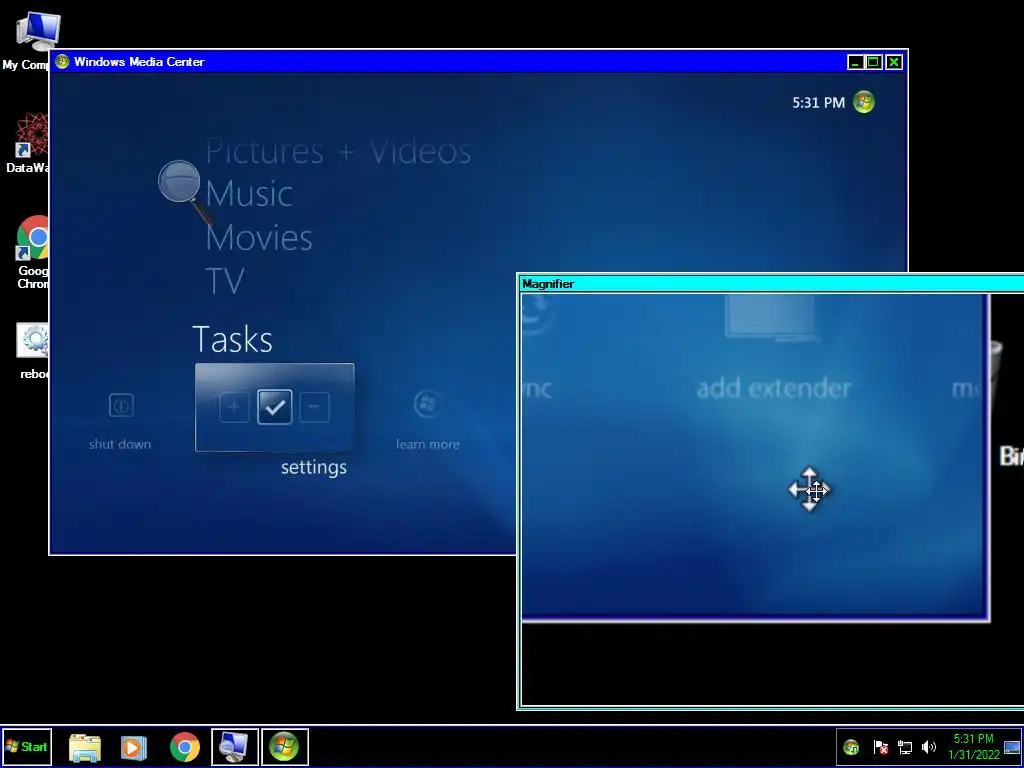
Task: Click the green Media Center logo near clock
Action: [x=864, y=102]
